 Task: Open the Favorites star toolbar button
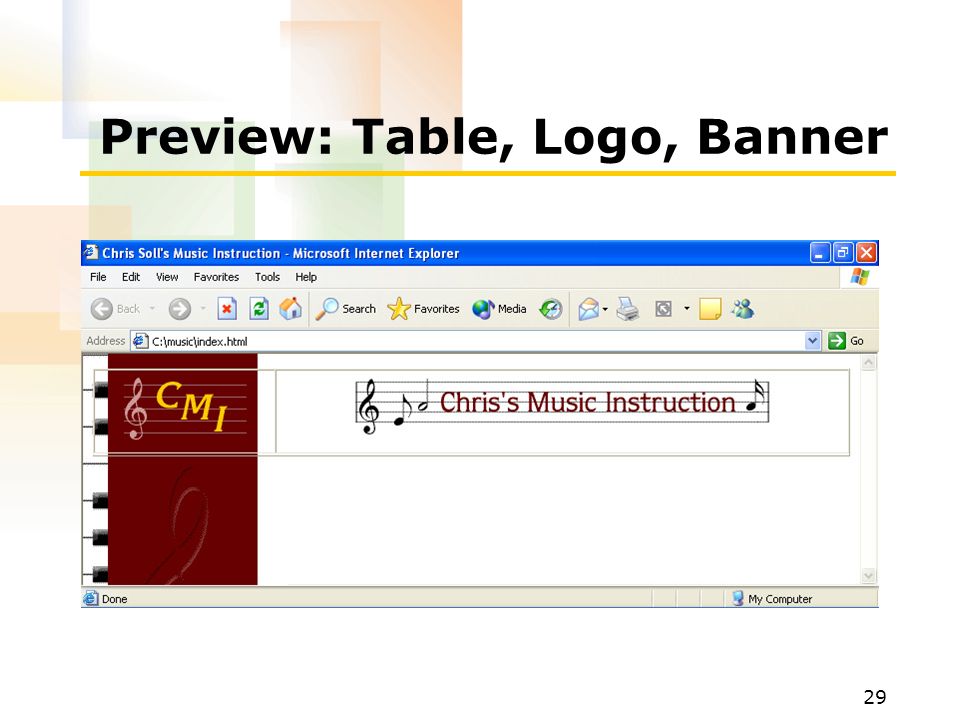tap(424, 309)
